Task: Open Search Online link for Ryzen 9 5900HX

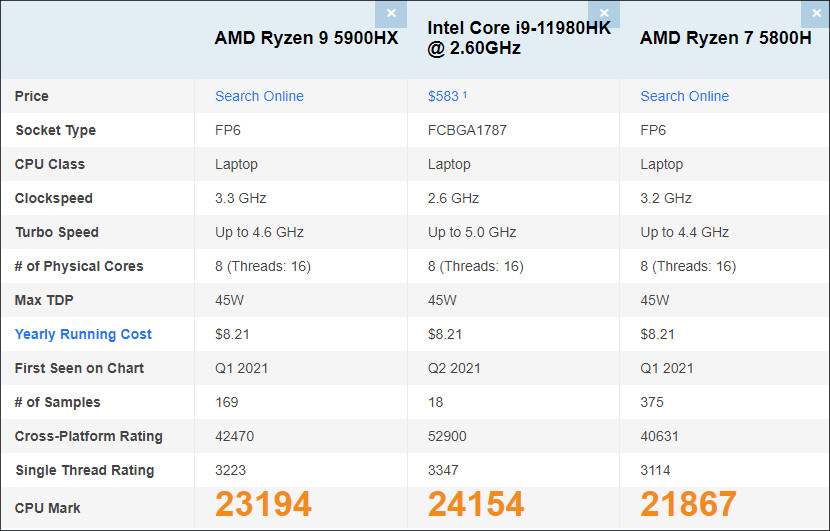Action: click(x=259, y=96)
